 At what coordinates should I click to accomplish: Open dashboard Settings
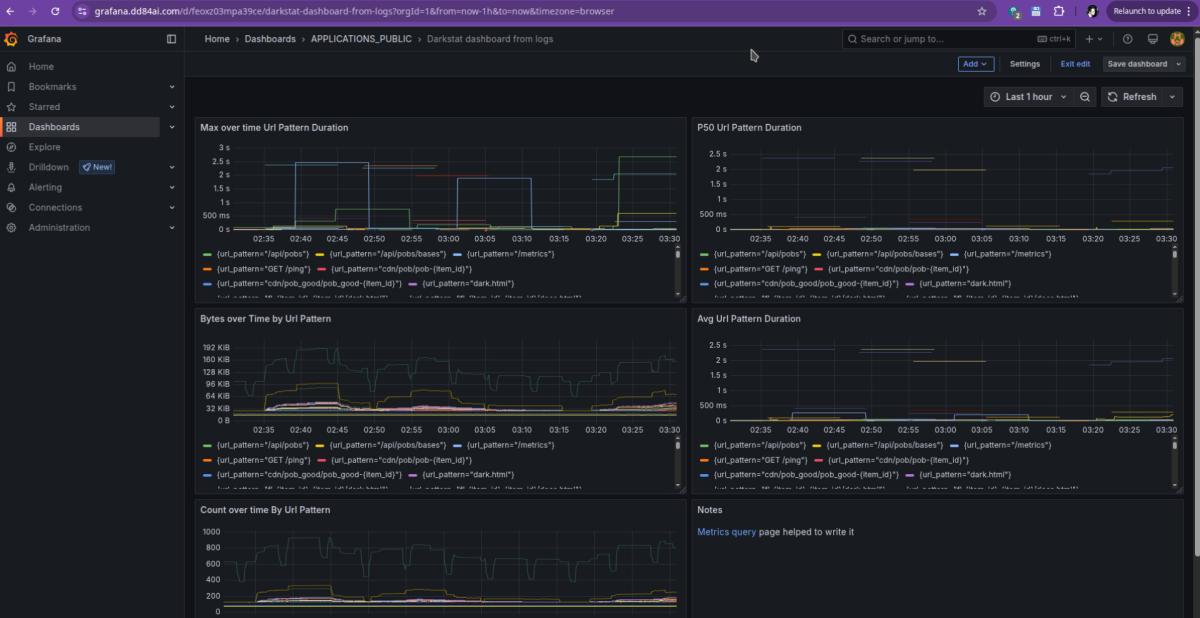pyautogui.click(x=1024, y=64)
